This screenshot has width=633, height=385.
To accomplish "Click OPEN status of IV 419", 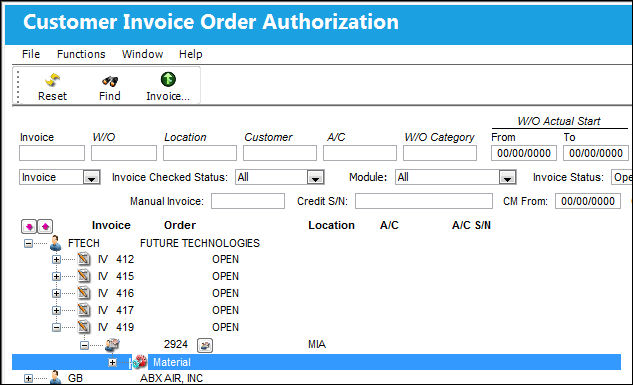I will click(226, 327).
